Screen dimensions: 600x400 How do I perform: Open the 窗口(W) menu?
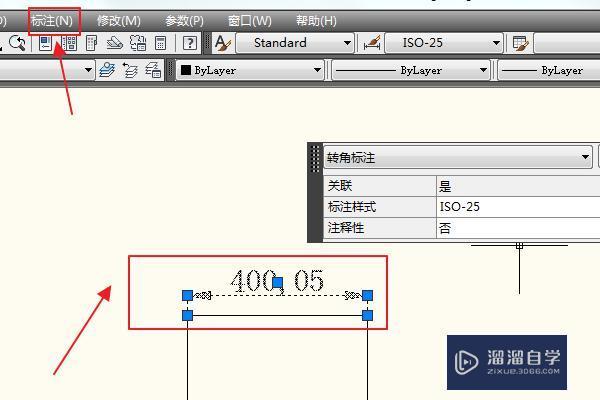tap(249, 21)
